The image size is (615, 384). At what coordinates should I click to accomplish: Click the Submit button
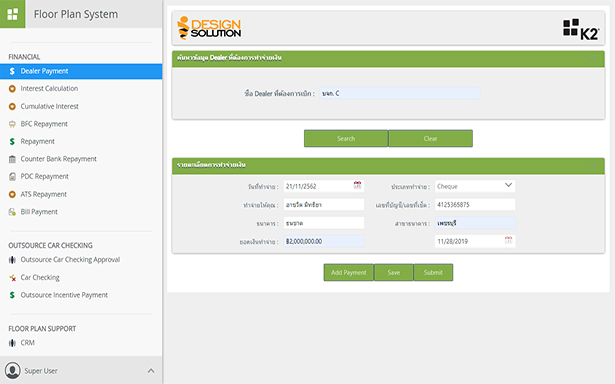coord(433,272)
